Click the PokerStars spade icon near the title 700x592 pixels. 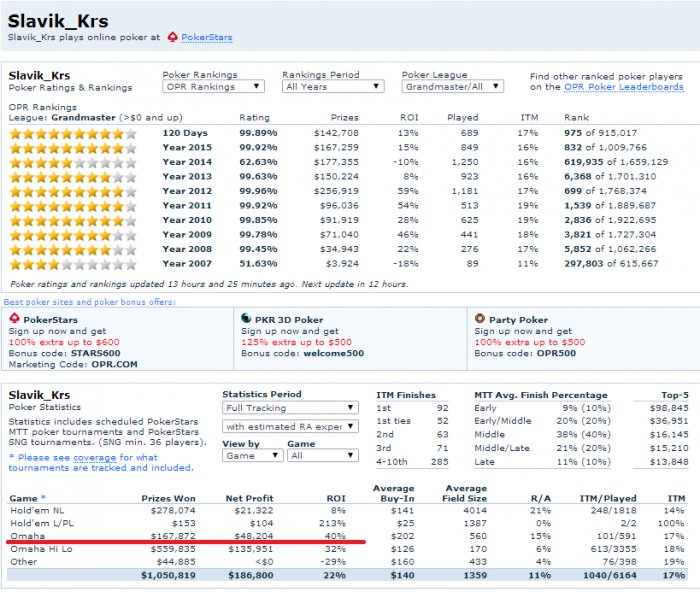[x=172, y=37]
